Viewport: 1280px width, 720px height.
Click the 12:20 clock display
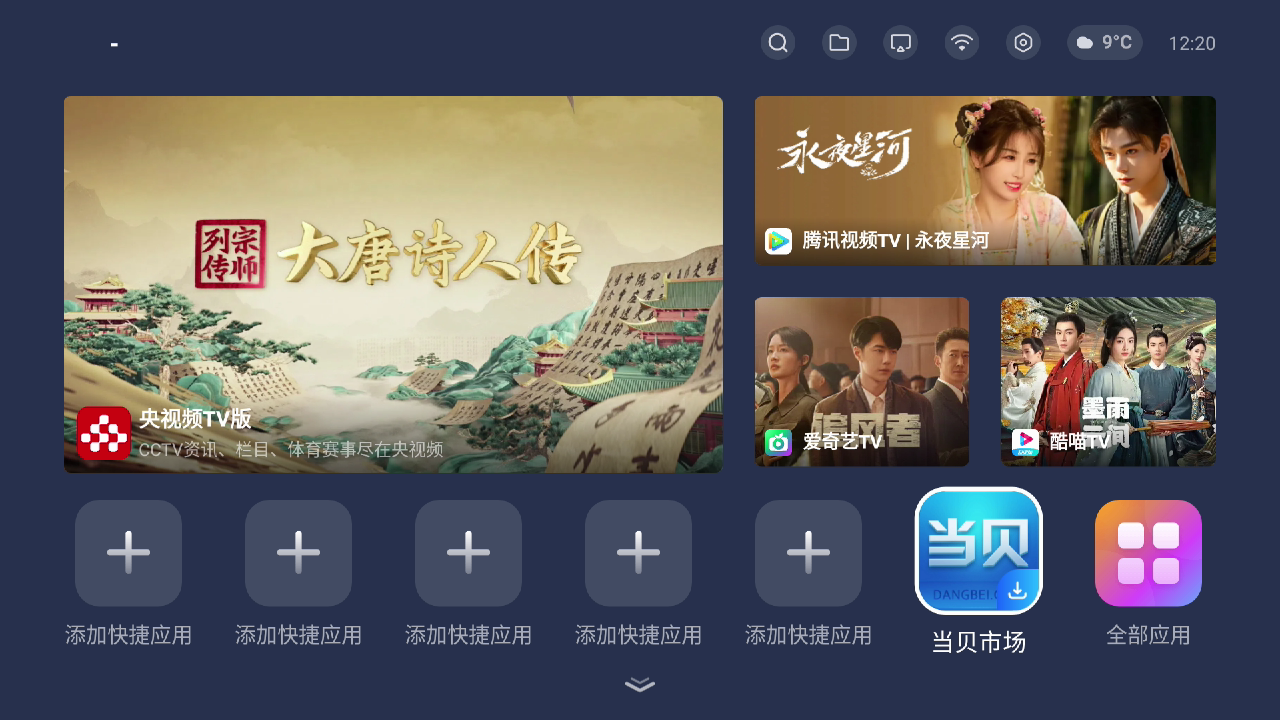pos(1192,44)
